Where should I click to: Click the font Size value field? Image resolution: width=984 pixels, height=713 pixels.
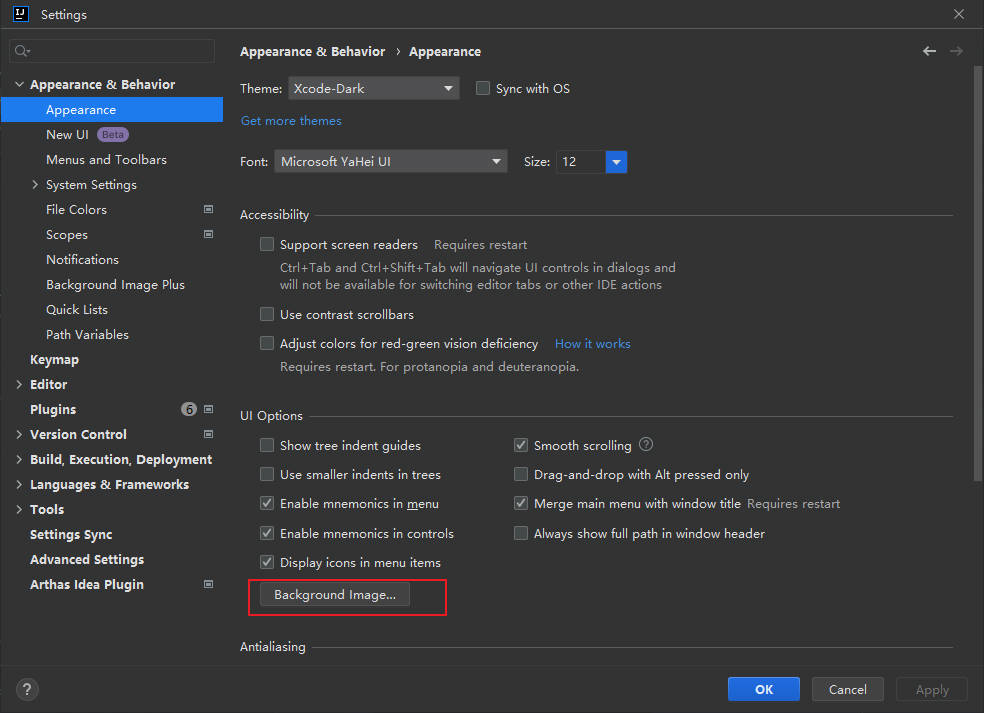point(581,162)
